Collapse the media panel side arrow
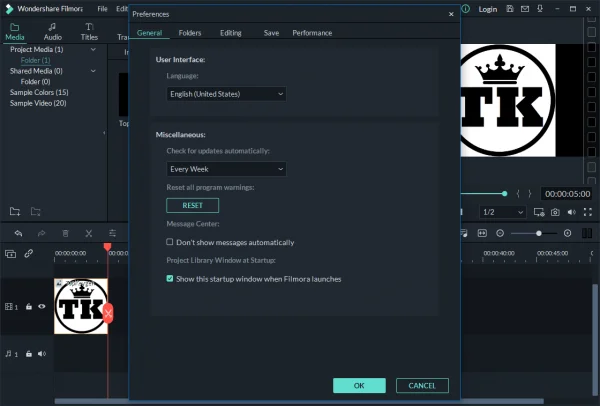Image resolution: width=600 pixels, height=406 pixels. coord(104,133)
